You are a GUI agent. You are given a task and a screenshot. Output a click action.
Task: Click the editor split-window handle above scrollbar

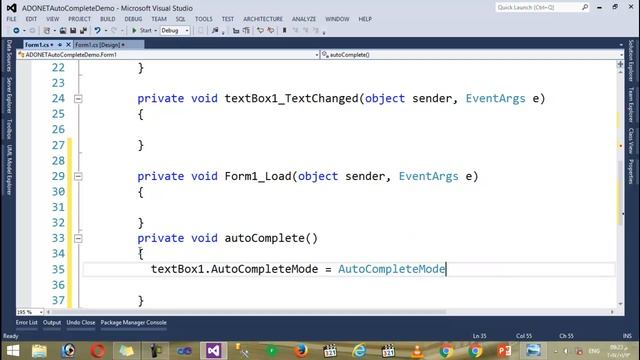pyautogui.click(x=620, y=64)
